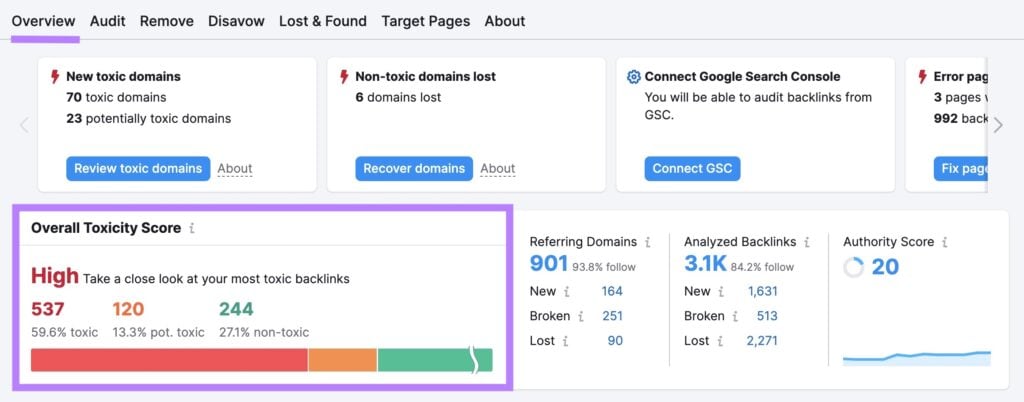1024x402 pixels.
Task: Click lightning icon on Non-toxic domains lost card
Action: (x=344, y=77)
